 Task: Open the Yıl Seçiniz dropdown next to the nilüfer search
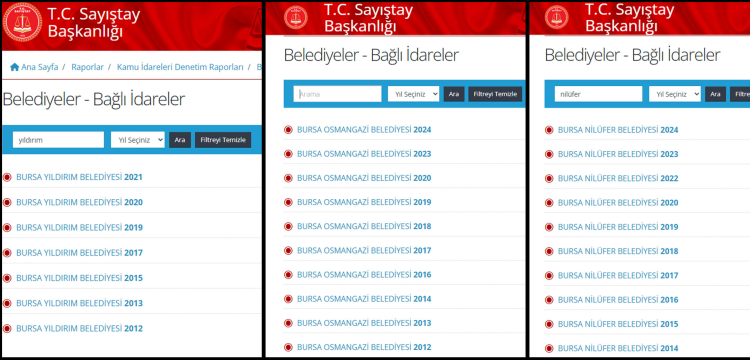pyautogui.click(x=674, y=94)
